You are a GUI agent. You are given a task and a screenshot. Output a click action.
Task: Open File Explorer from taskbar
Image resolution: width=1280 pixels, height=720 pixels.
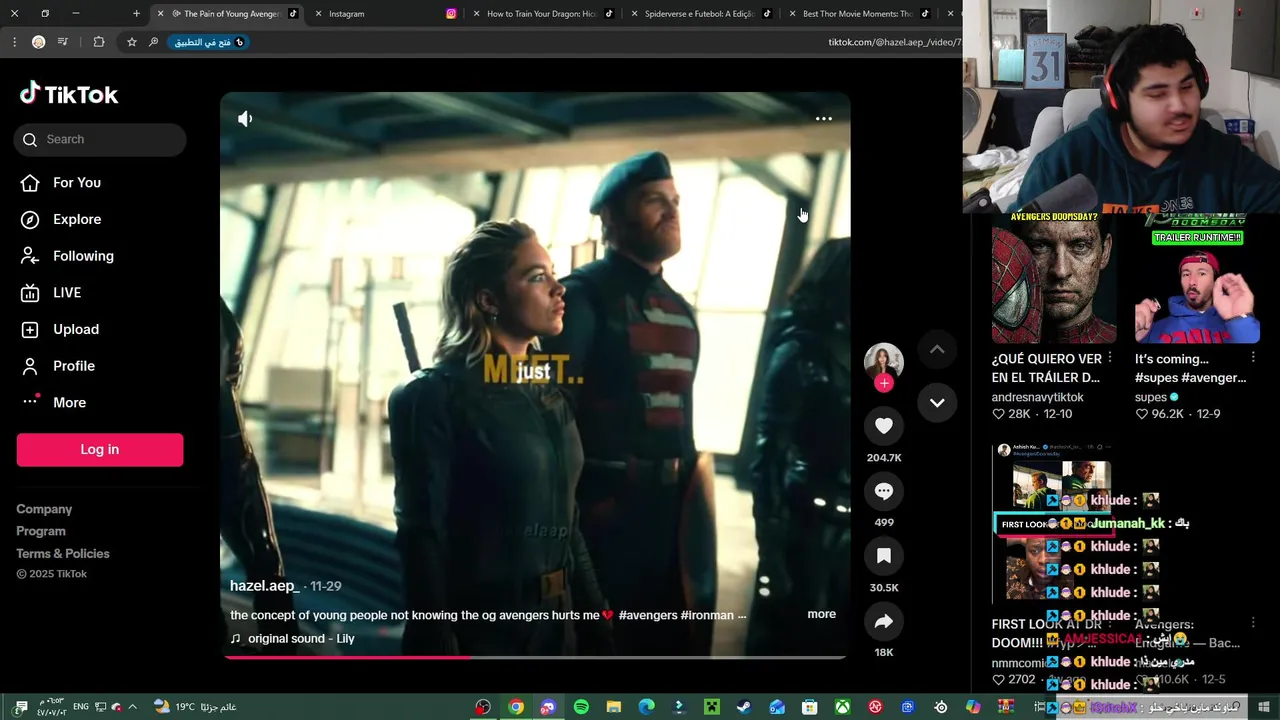[x=614, y=707]
